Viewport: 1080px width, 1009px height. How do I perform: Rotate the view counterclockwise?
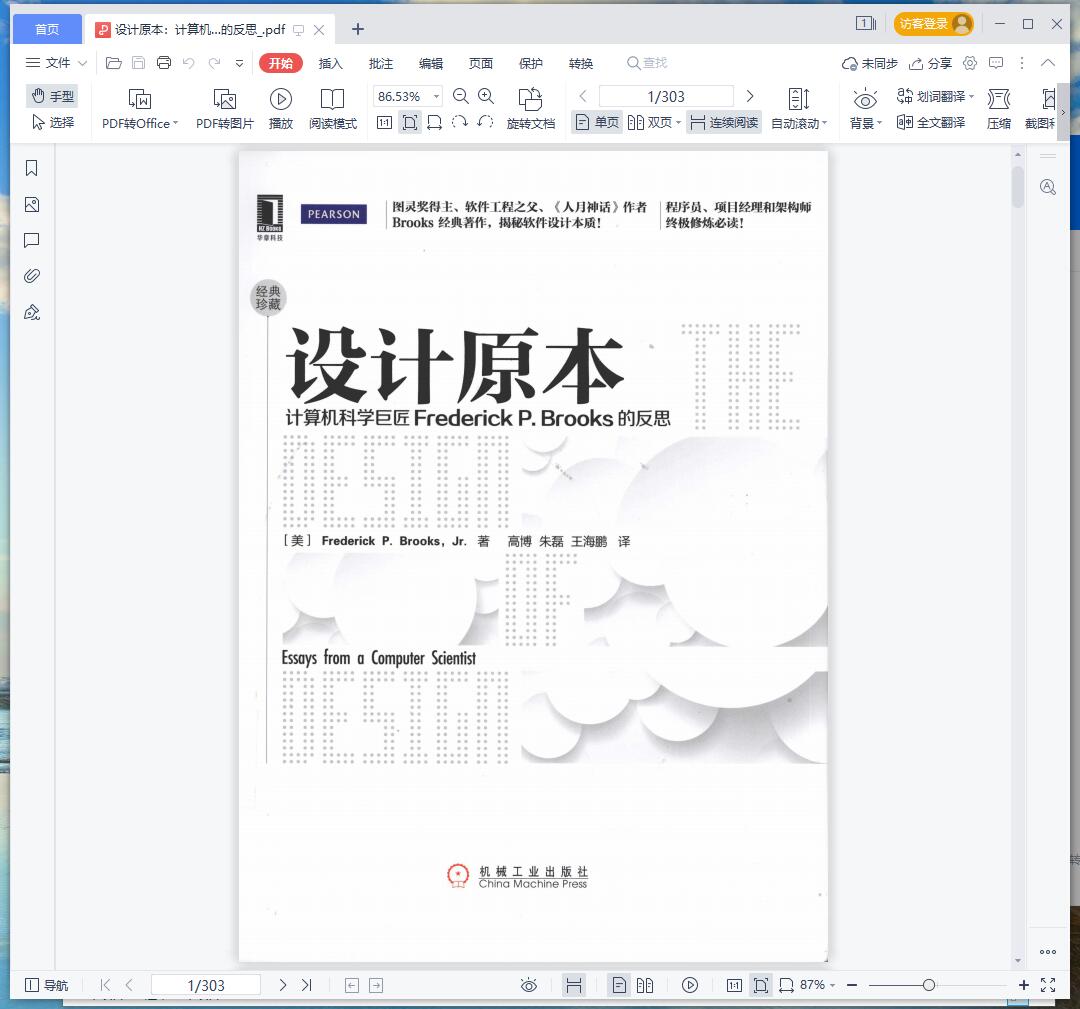[485, 123]
